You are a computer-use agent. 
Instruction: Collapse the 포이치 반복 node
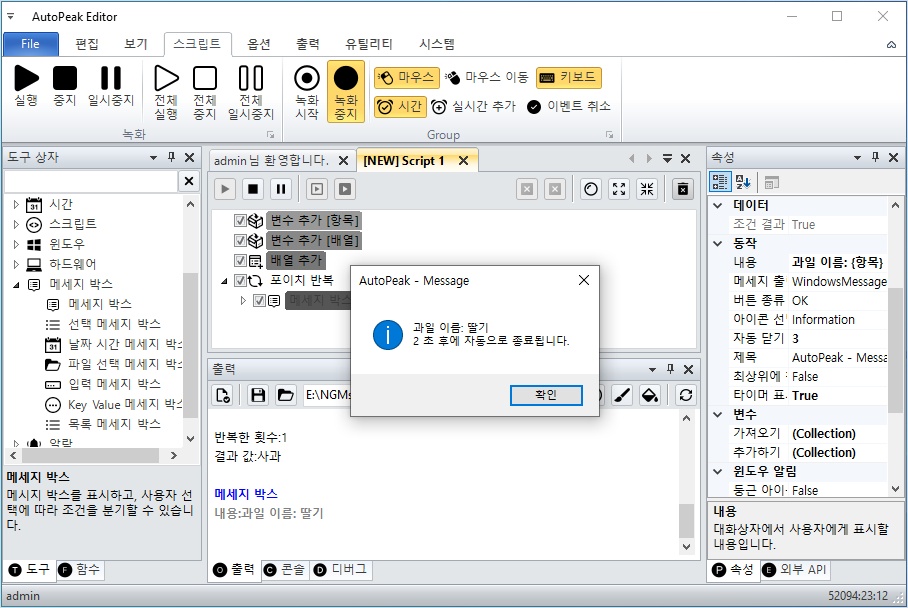pos(224,281)
